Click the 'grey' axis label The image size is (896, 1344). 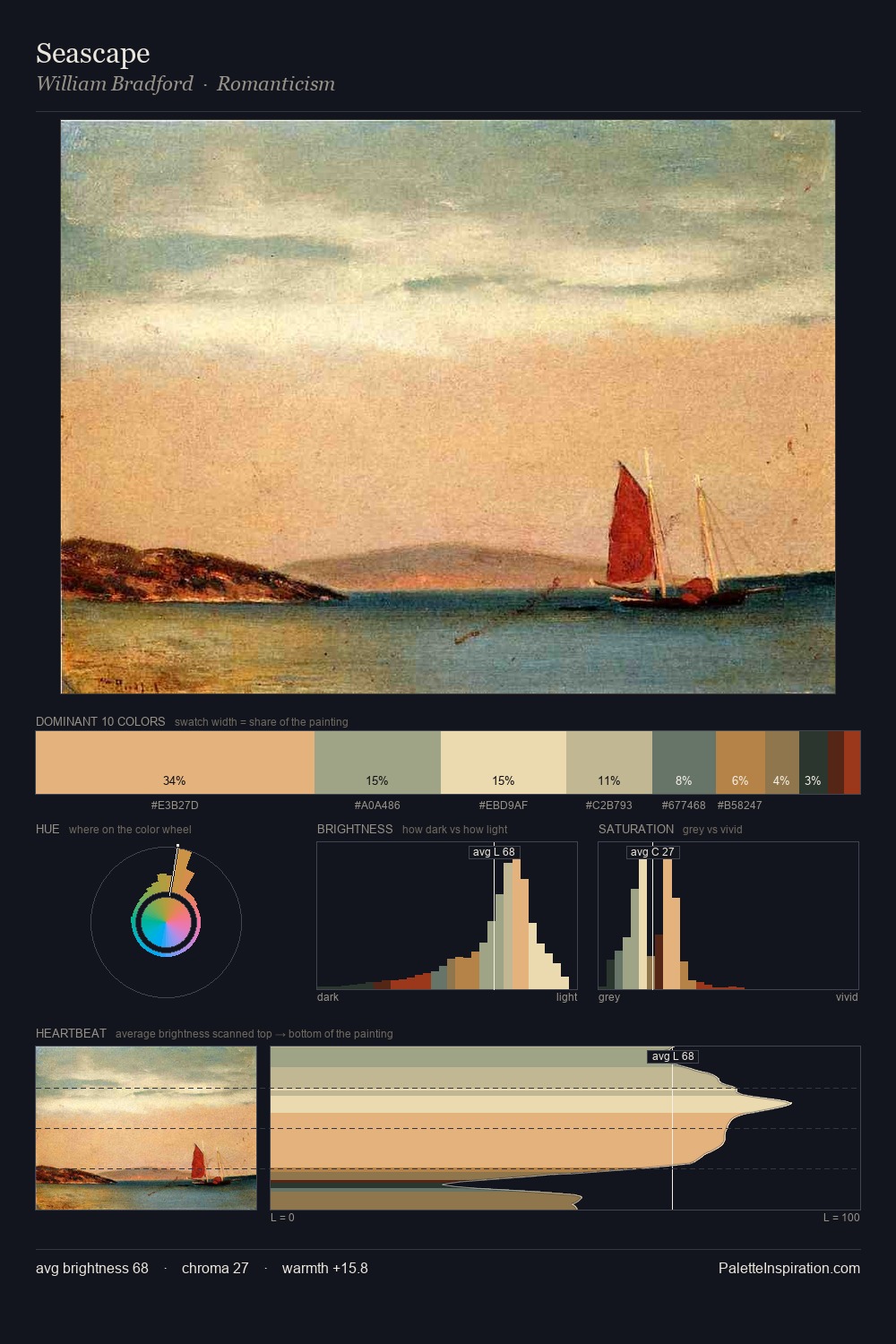(x=609, y=997)
